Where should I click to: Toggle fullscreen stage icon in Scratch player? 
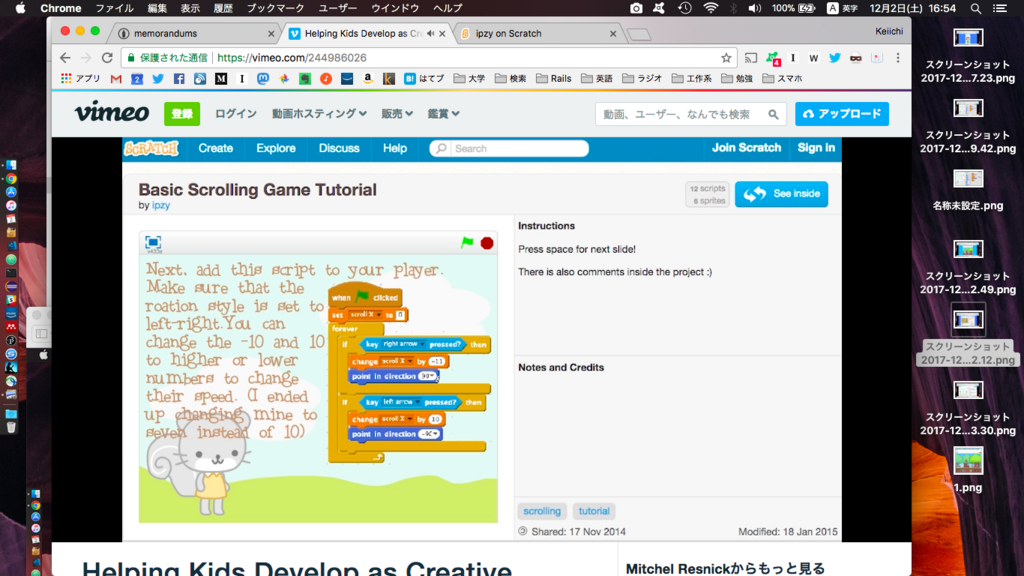tap(153, 242)
